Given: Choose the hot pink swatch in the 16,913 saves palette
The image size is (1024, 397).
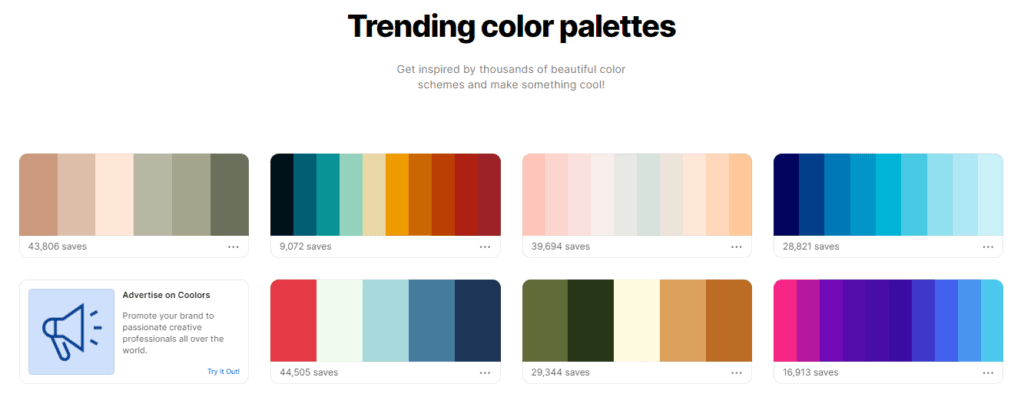Looking at the screenshot, I should click(785, 321).
